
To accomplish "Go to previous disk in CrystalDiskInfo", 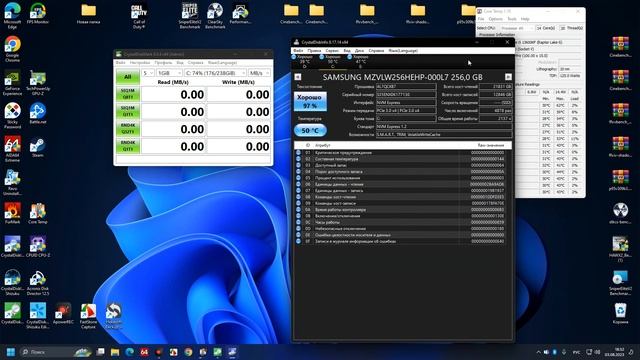I will pyautogui.click(x=298, y=77).
